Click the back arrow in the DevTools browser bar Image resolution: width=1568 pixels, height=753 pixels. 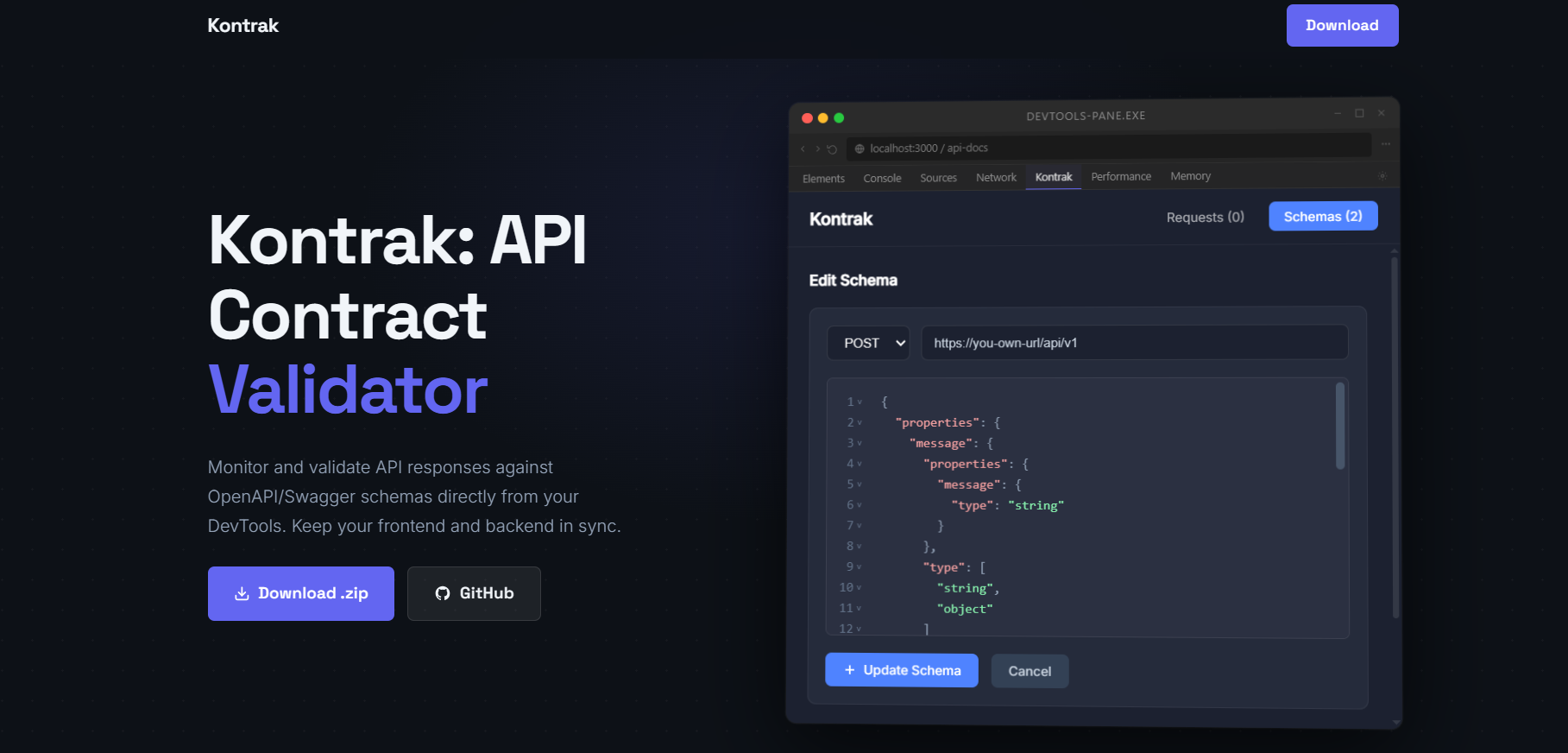click(803, 149)
